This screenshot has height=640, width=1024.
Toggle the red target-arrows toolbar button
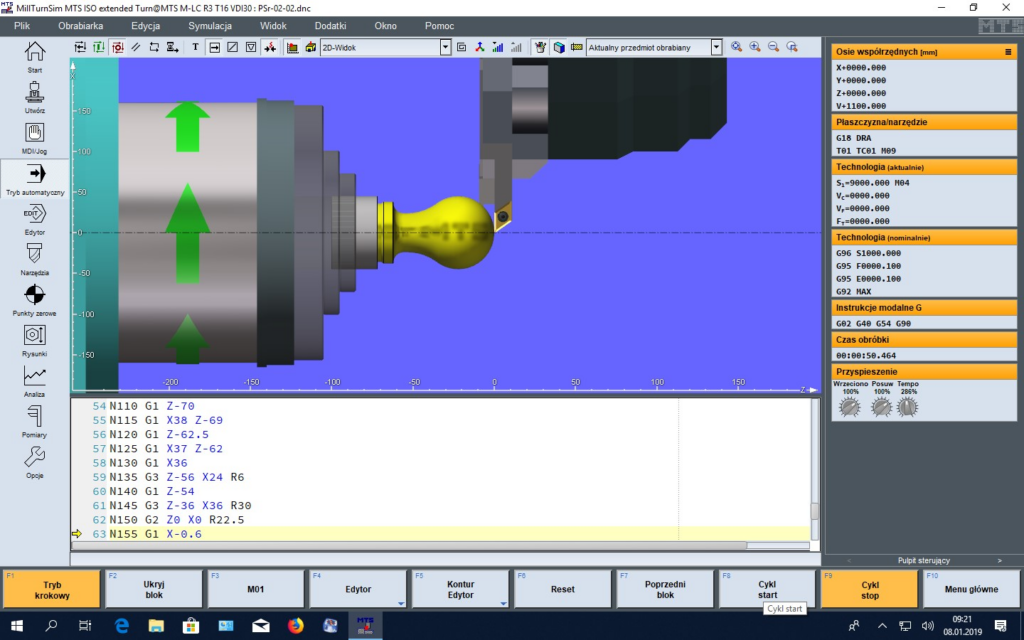tap(117, 47)
